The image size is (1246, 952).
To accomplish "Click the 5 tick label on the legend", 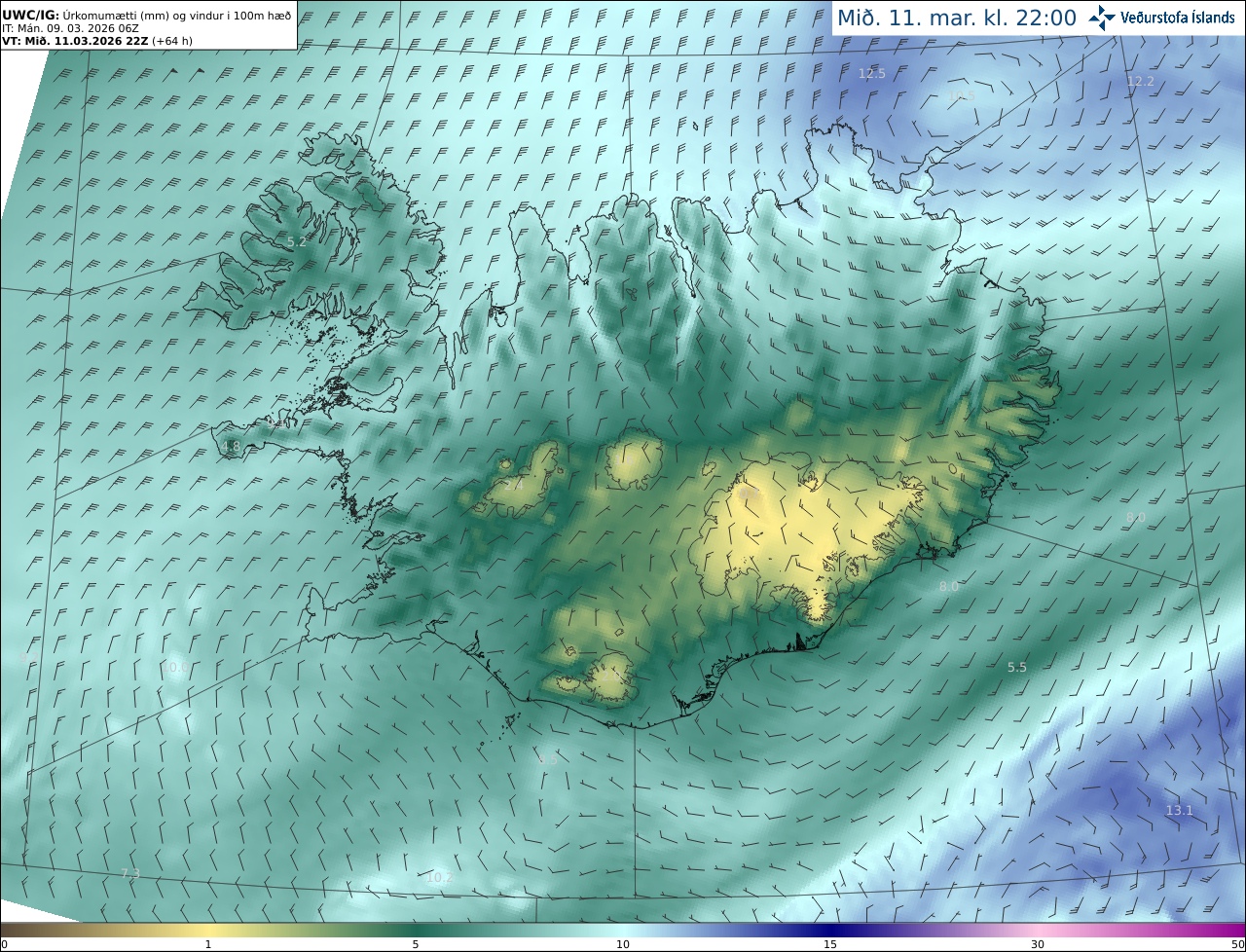I will pyautogui.click(x=415, y=944).
